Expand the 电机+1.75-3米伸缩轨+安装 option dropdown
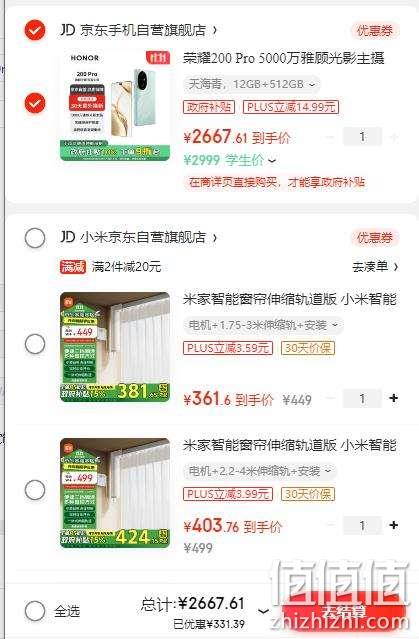This screenshot has width=419, height=639. pyautogui.click(x=263, y=325)
